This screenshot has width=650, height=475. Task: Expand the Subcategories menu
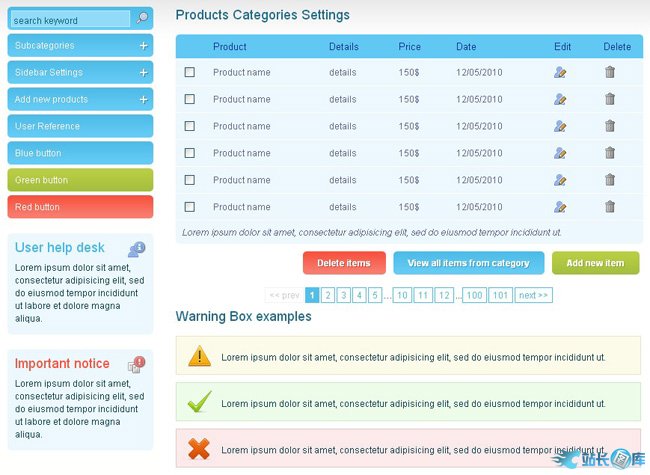coord(144,46)
